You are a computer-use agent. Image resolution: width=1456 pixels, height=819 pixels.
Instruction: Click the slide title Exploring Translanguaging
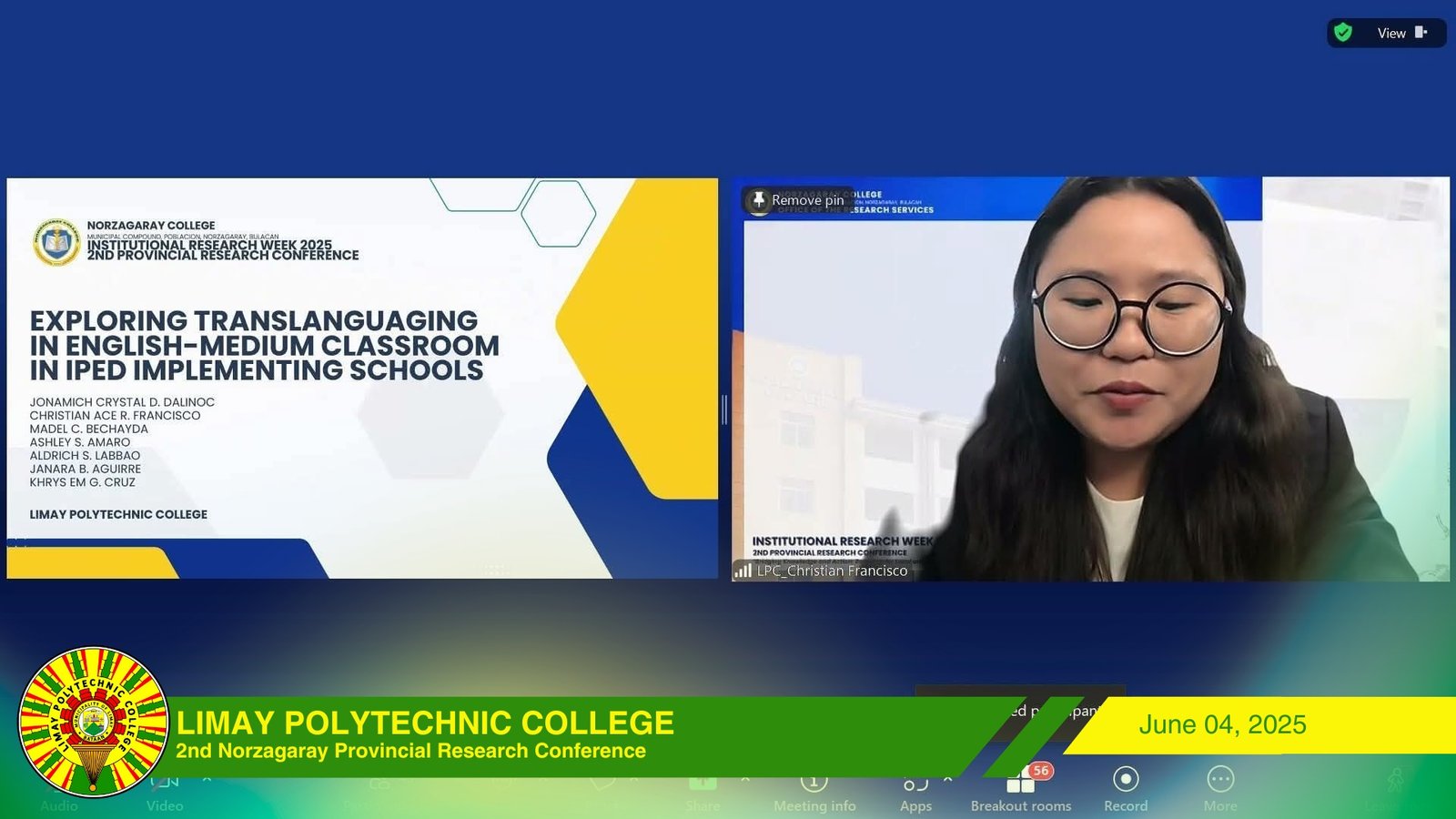(x=264, y=346)
